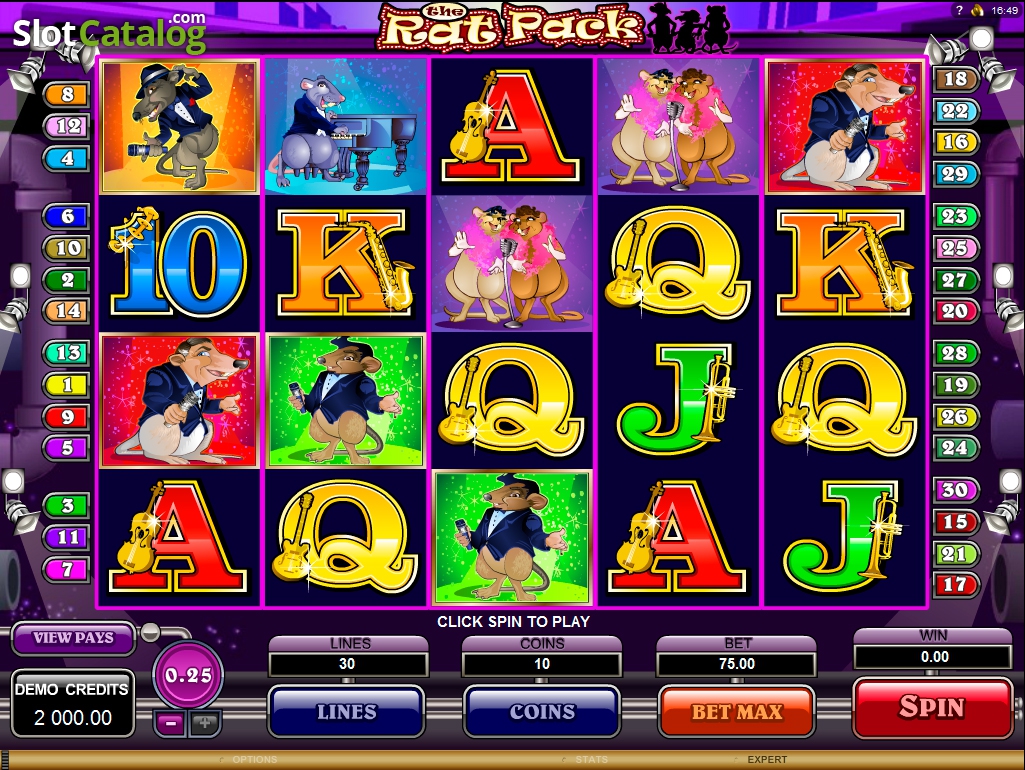Select payline 18 marker on right

point(955,79)
